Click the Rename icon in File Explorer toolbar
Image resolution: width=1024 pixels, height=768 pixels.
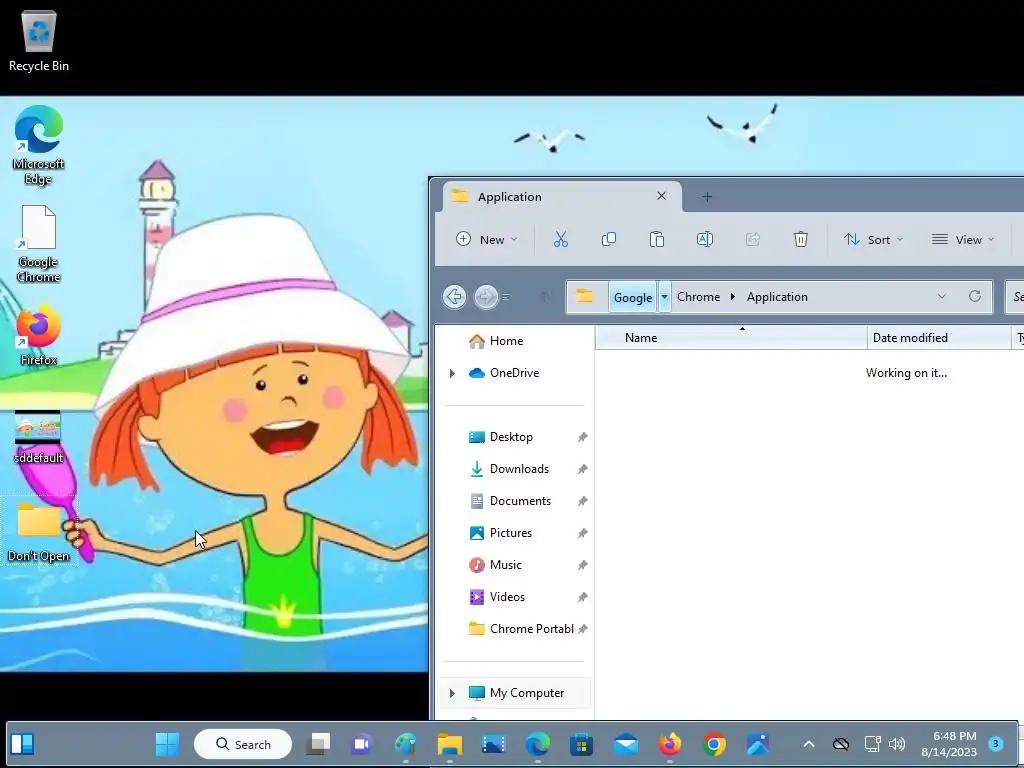coord(705,239)
